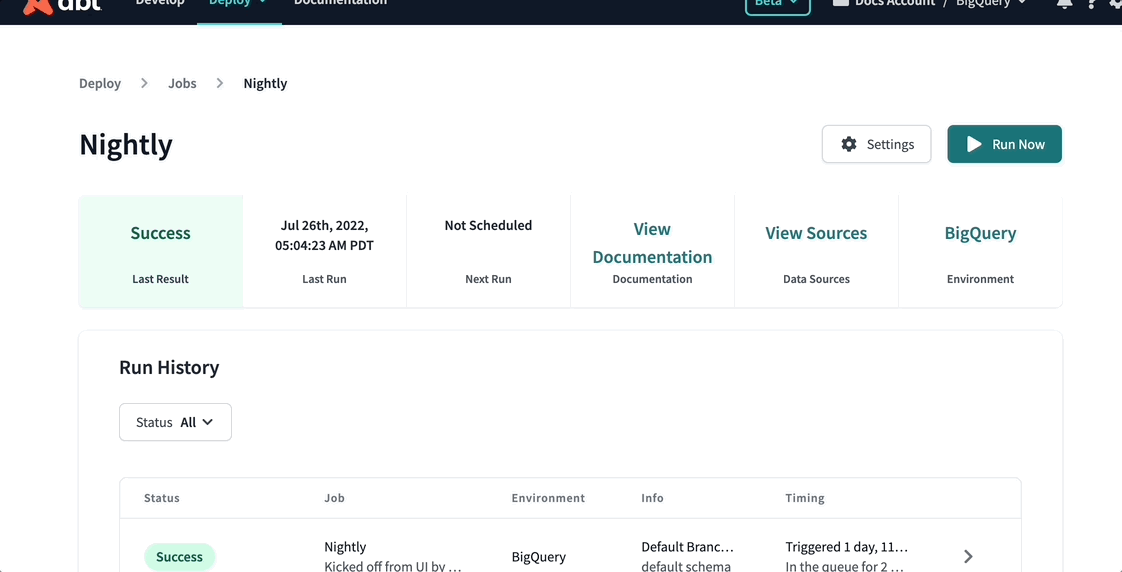Click the Docs Account icon
Image resolution: width=1122 pixels, height=572 pixels.
click(x=841, y=3)
